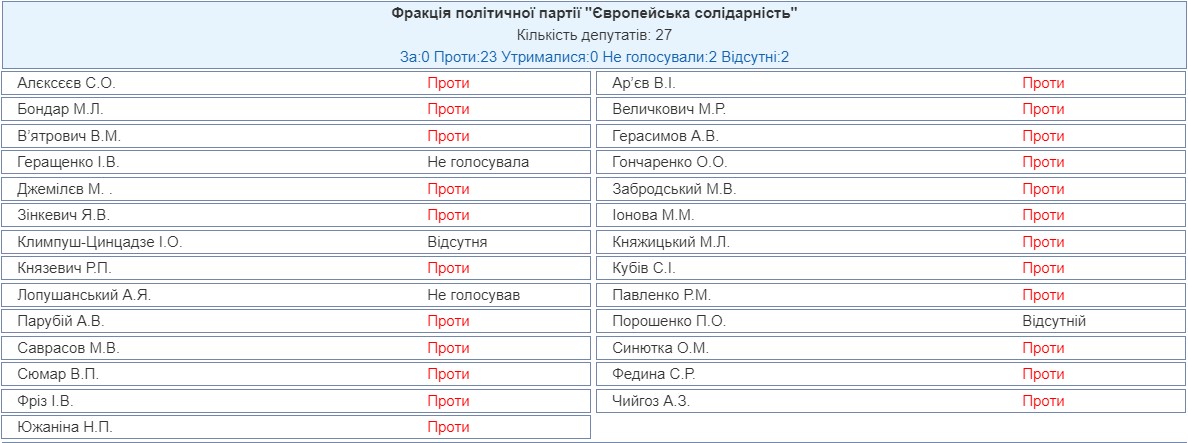The height and width of the screenshot is (443, 1188).
Task: Select deputy В'ятрович В.М.
Action: tap(68, 136)
